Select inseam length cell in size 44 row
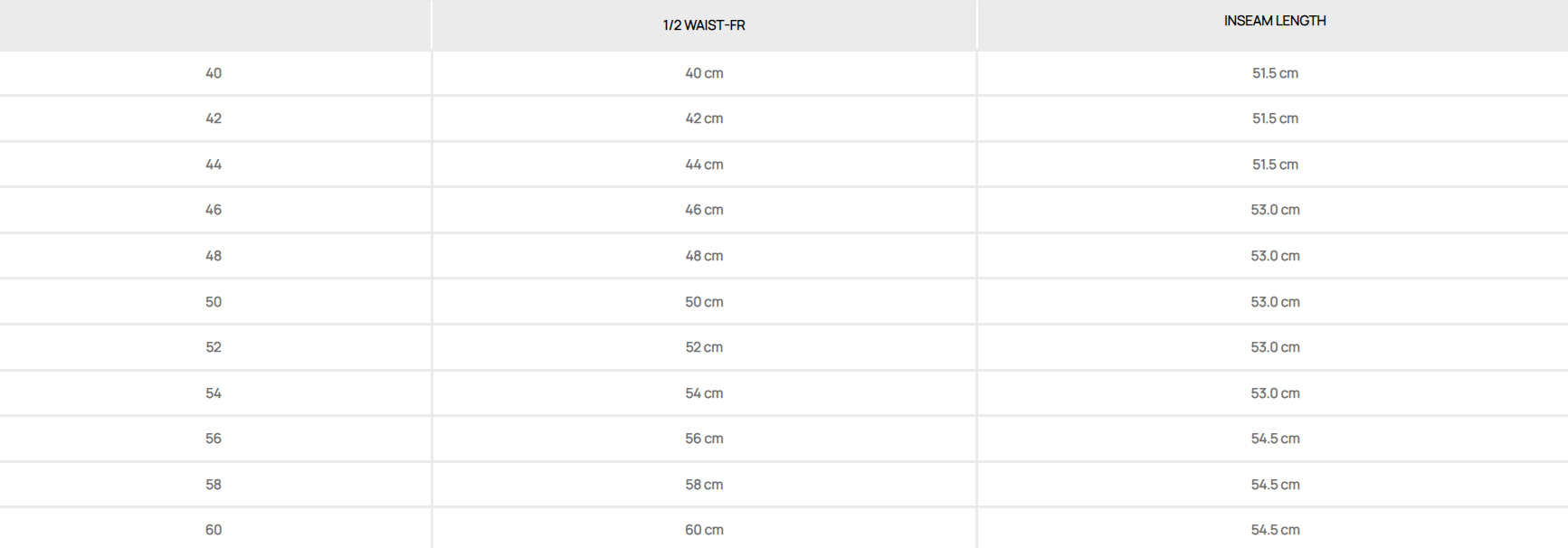The height and width of the screenshot is (548, 1568). pos(1275,165)
